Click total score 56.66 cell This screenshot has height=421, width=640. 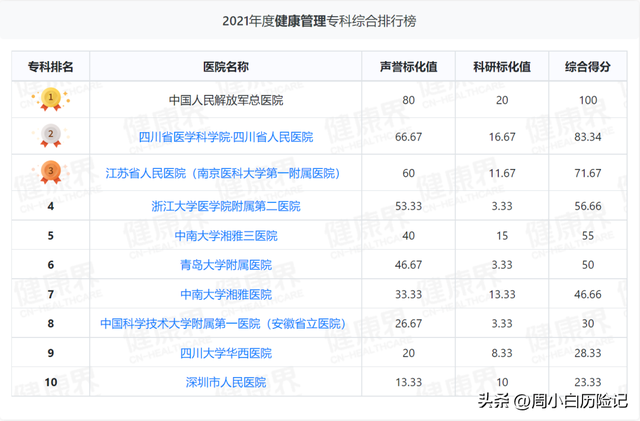(588, 206)
